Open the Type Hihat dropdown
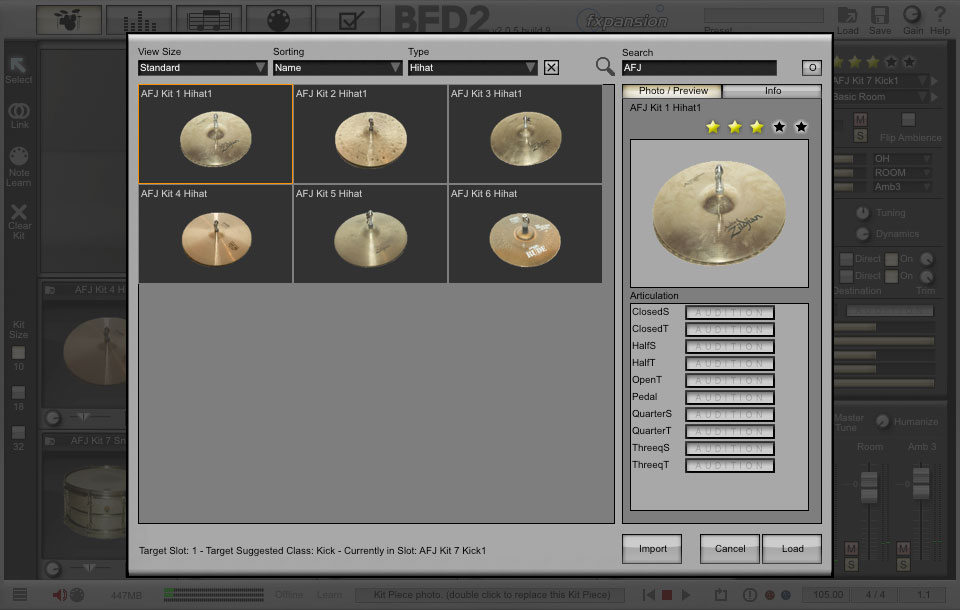This screenshot has width=960, height=610. click(472, 67)
